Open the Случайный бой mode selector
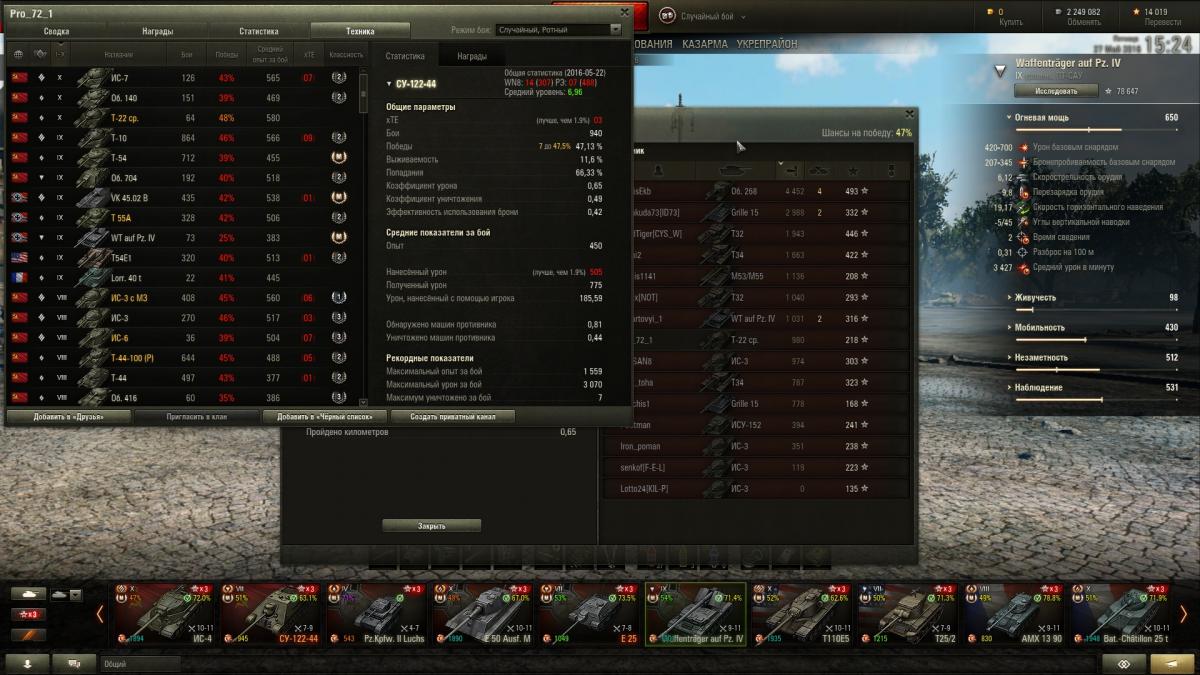Viewport: 1200px width, 675px height. [x=715, y=17]
